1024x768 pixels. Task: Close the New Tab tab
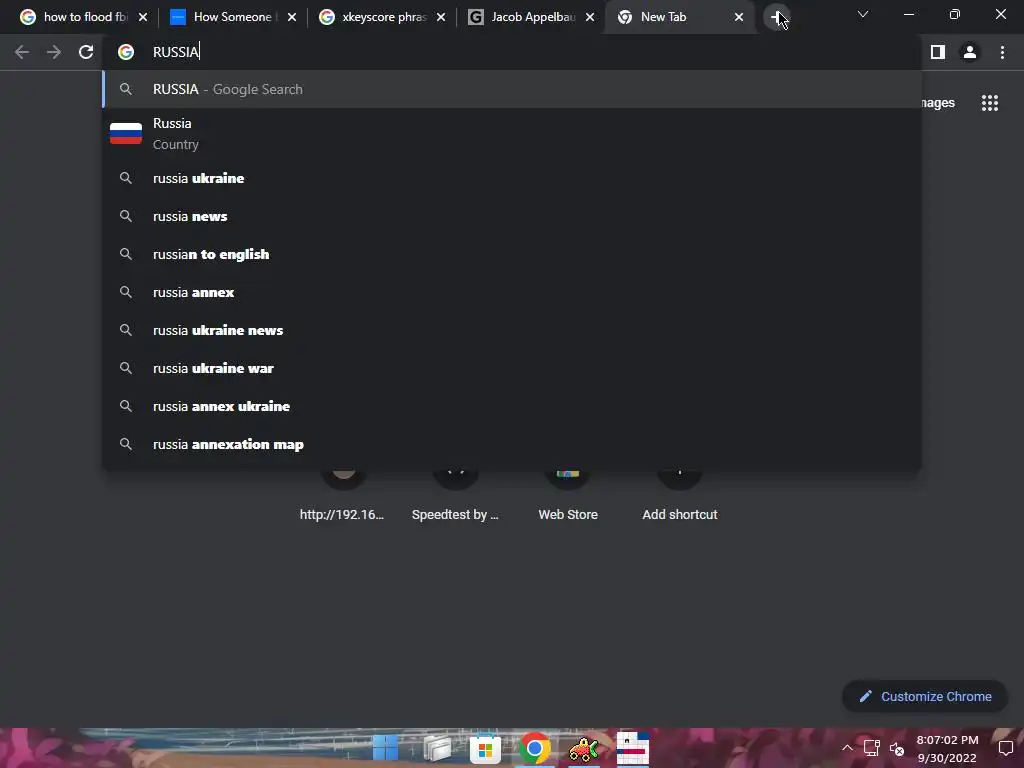click(739, 17)
